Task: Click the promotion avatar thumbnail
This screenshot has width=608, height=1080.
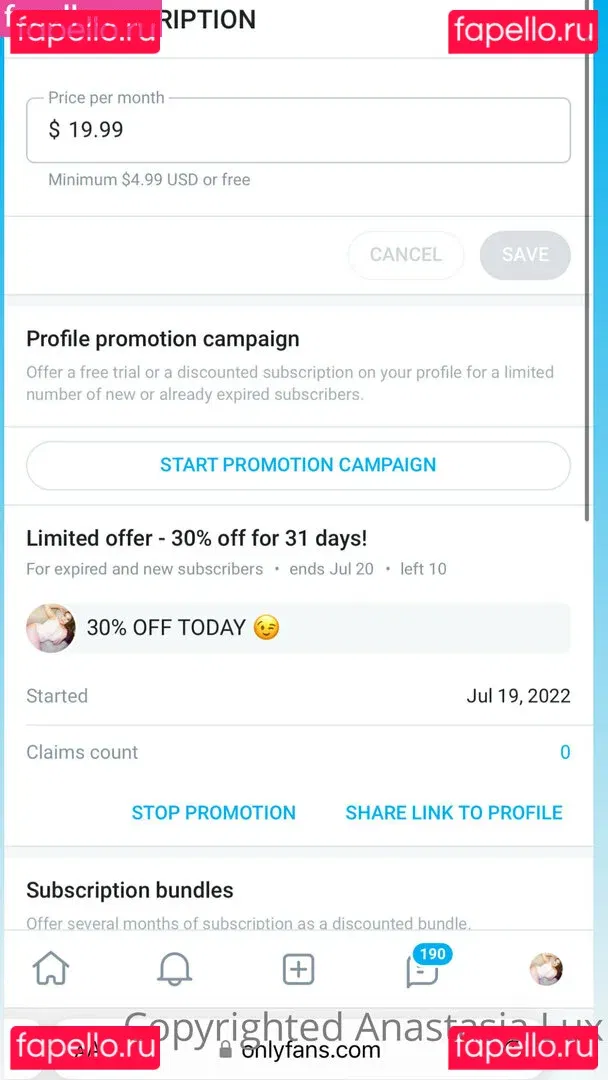Action: pyautogui.click(x=50, y=628)
